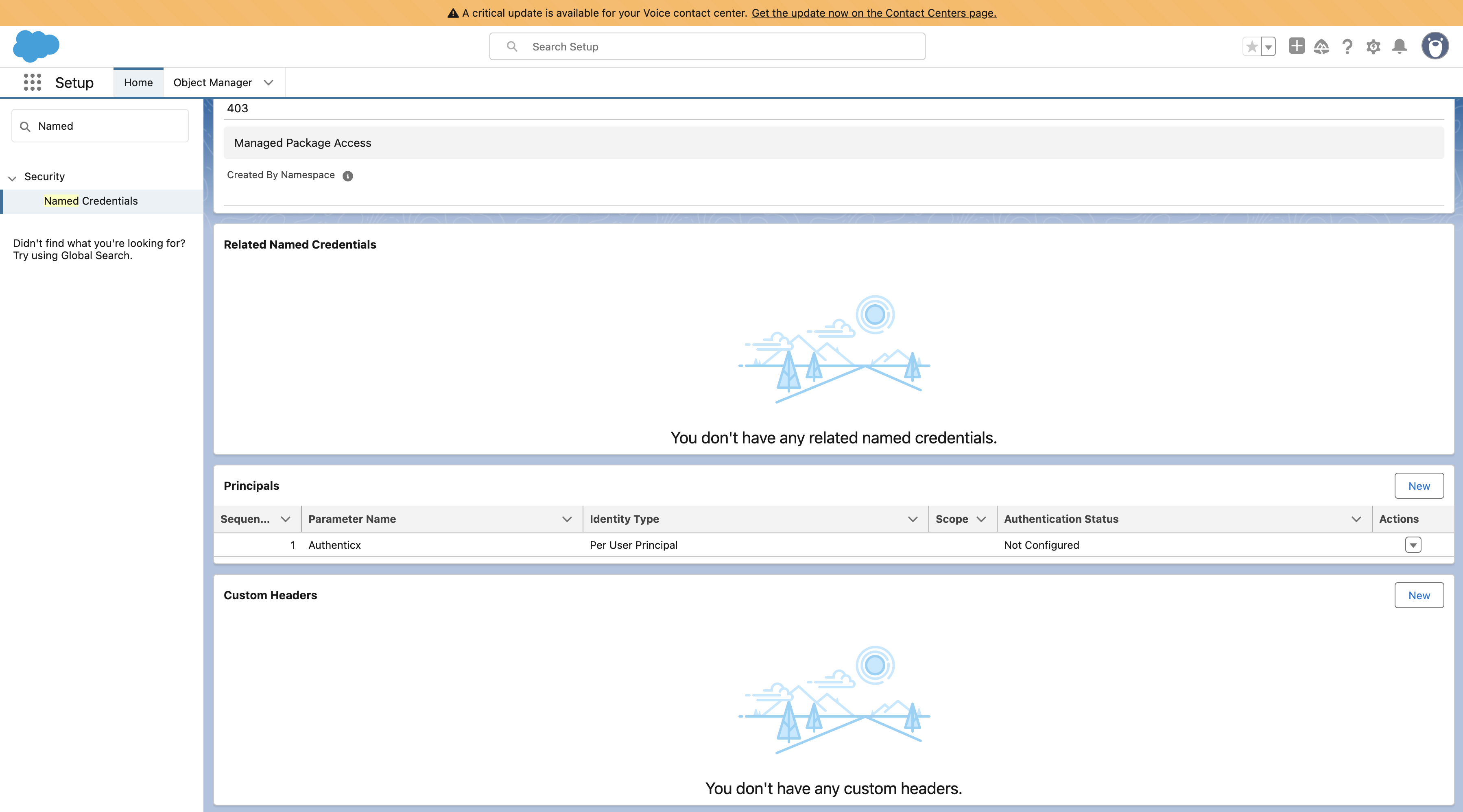
Task: Open the Parameter Name column menu chevron
Action: pos(567,519)
